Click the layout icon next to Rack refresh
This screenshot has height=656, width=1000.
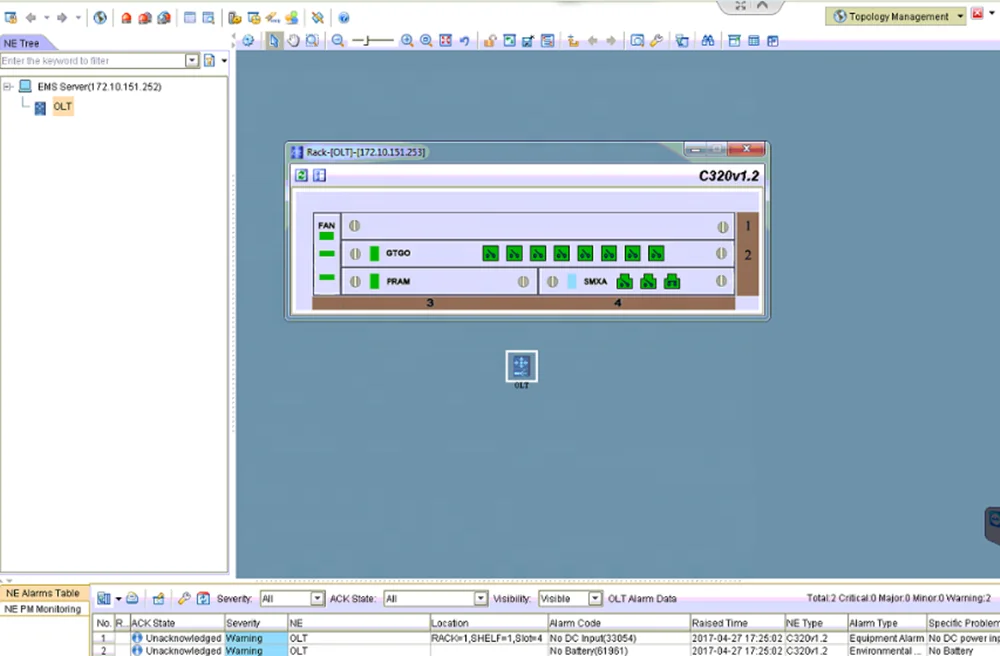click(320, 175)
